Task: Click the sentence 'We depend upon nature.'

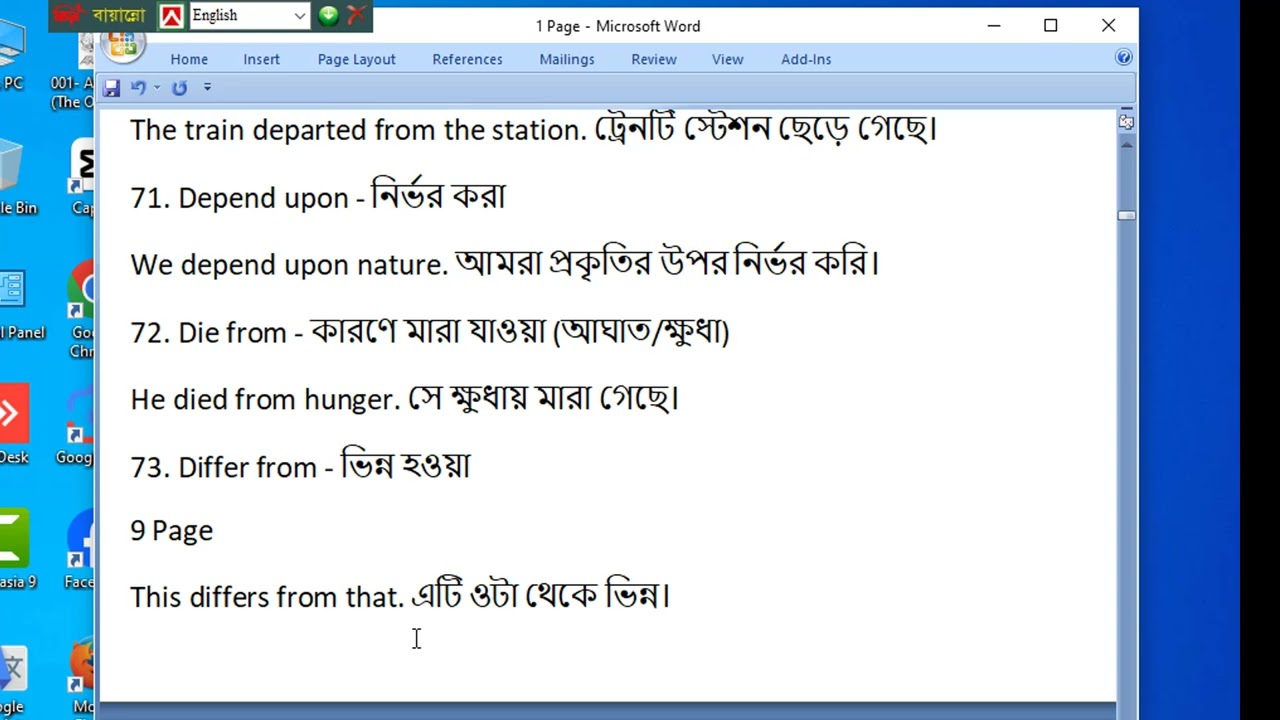Action: pyautogui.click(x=289, y=265)
